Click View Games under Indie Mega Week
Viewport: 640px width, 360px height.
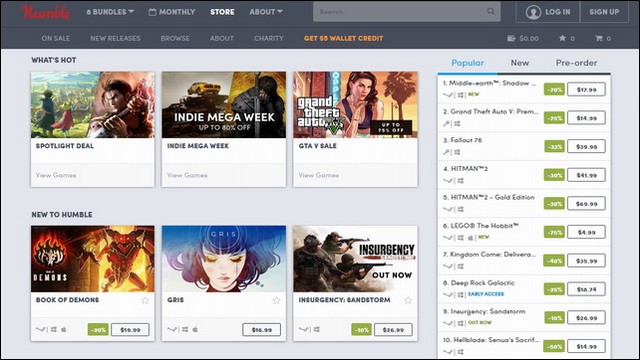(x=187, y=175)
